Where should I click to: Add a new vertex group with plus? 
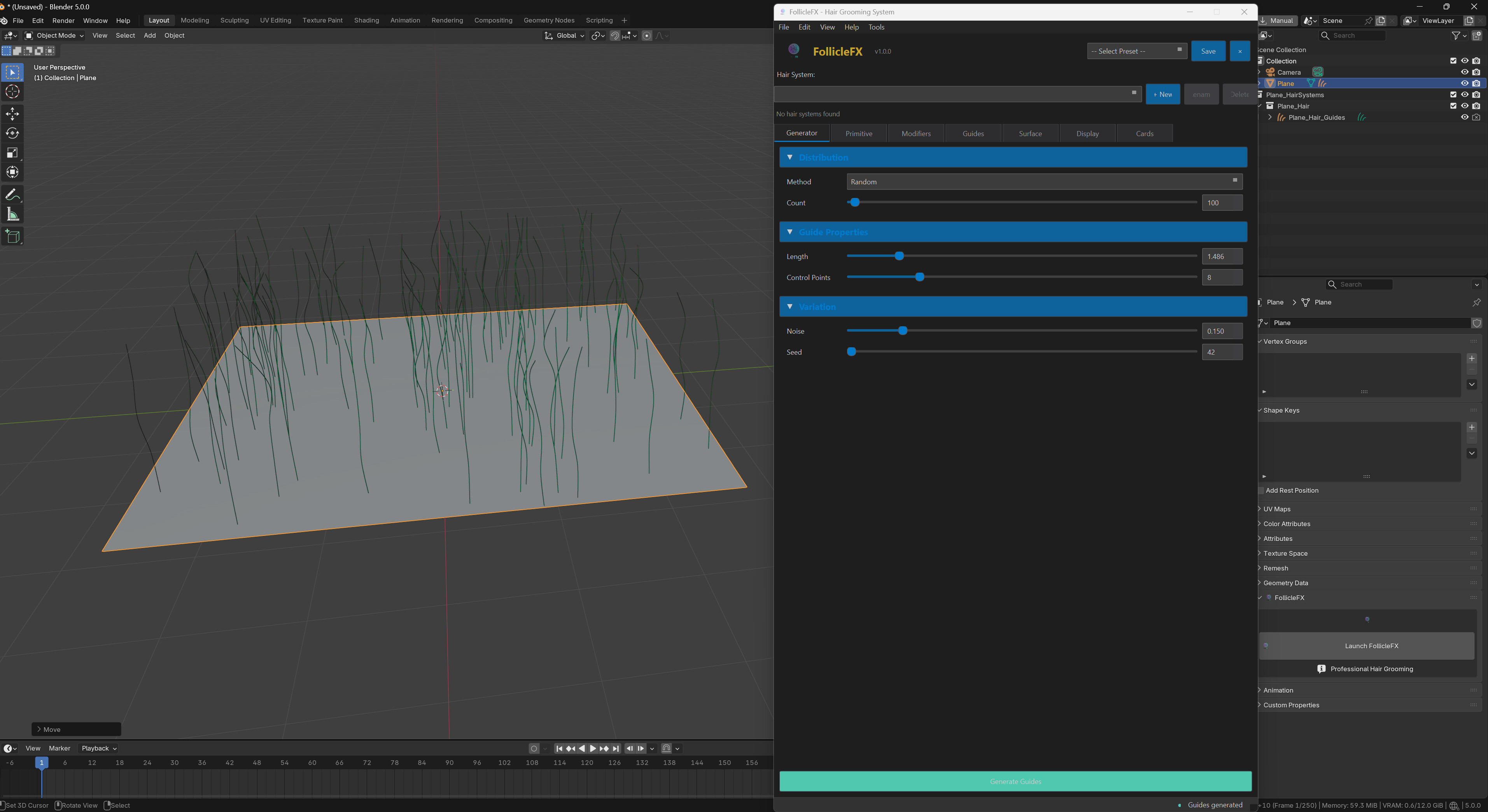[1472, 359]
